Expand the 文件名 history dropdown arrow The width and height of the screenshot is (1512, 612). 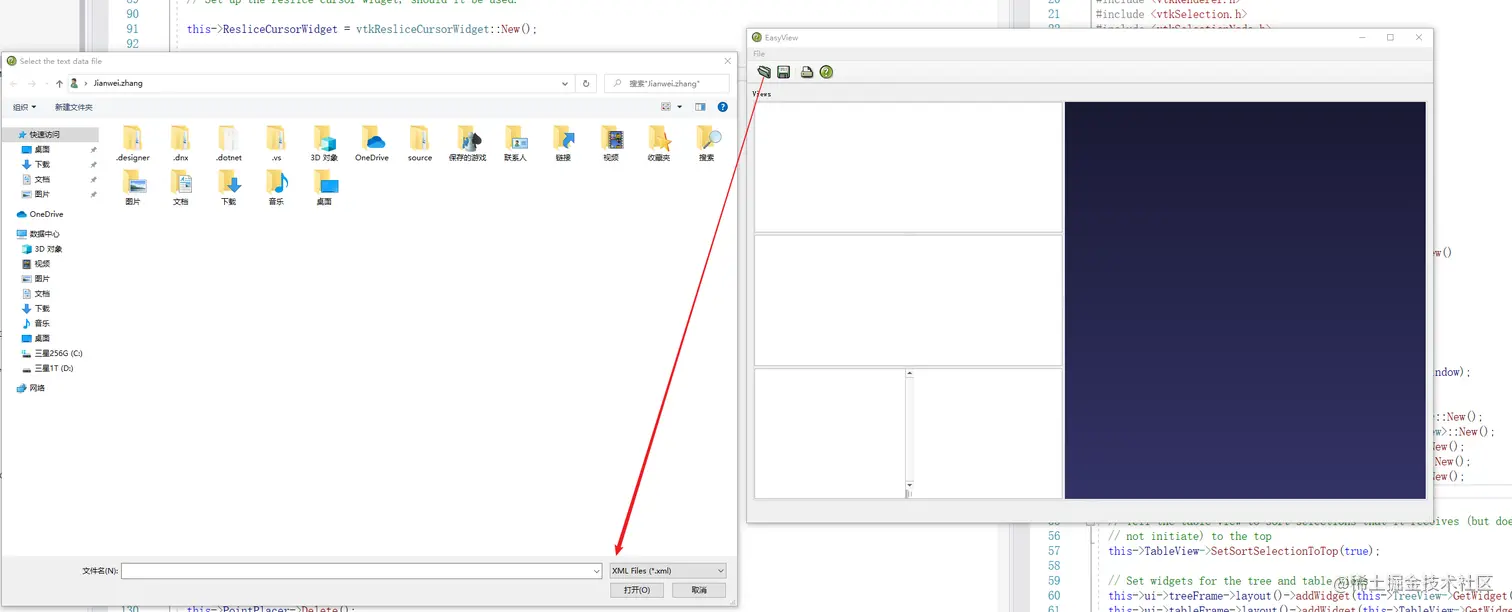point(596,571)
